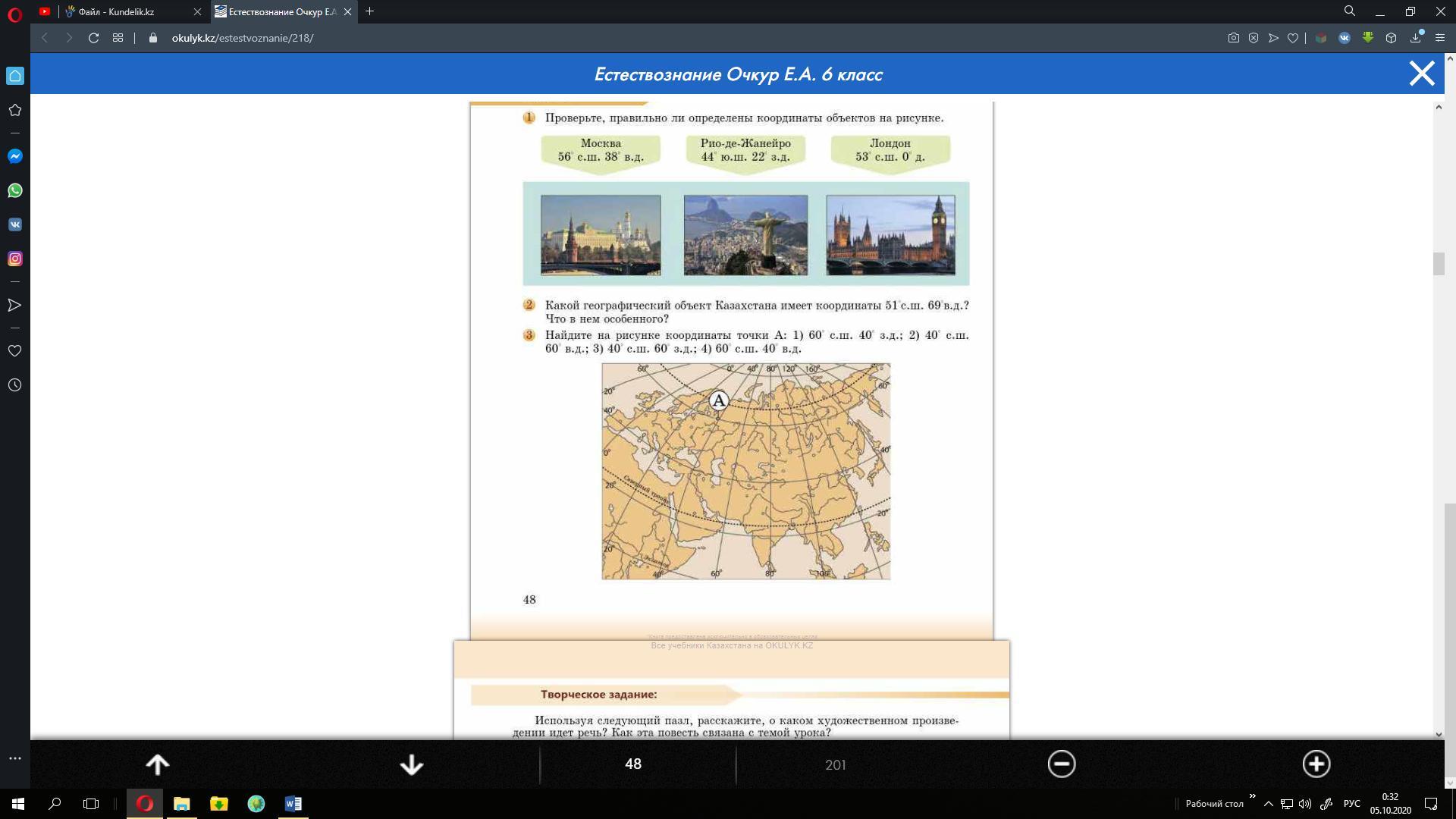Viewport: 1456px width, 819px height.
Task: Open VK extension icon in toolbar
Action: (1345, 38)
